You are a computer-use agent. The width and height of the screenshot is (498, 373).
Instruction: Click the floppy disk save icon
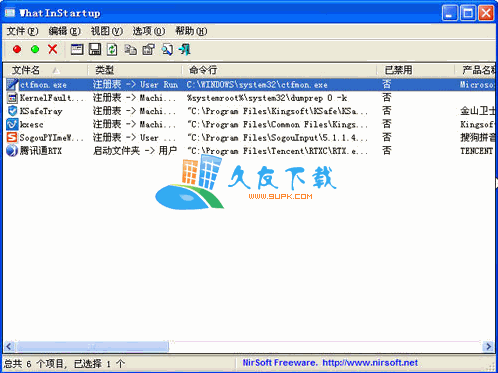pyautogui.click(x=95, y=49)
